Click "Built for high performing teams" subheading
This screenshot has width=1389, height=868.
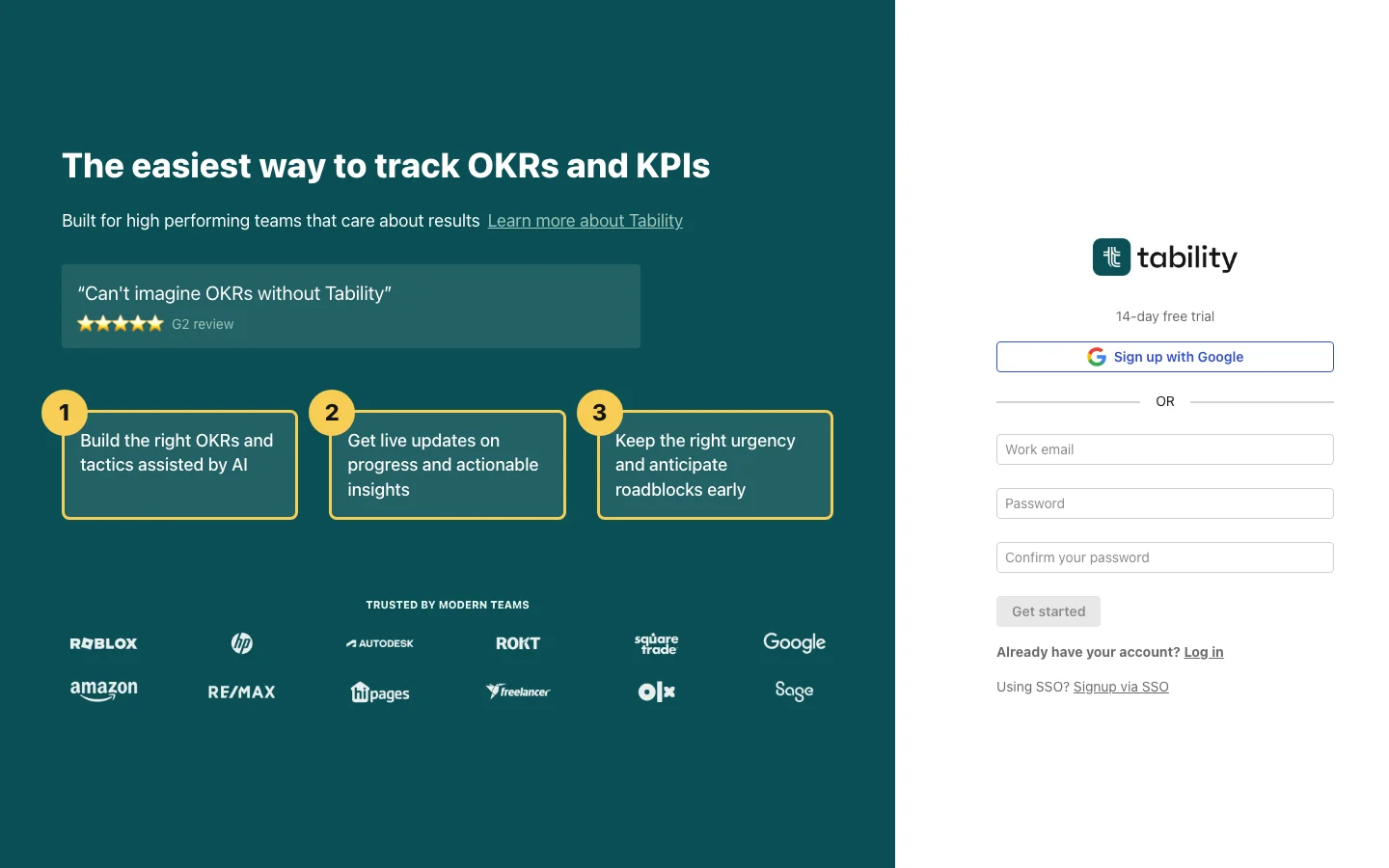point(271,221)
